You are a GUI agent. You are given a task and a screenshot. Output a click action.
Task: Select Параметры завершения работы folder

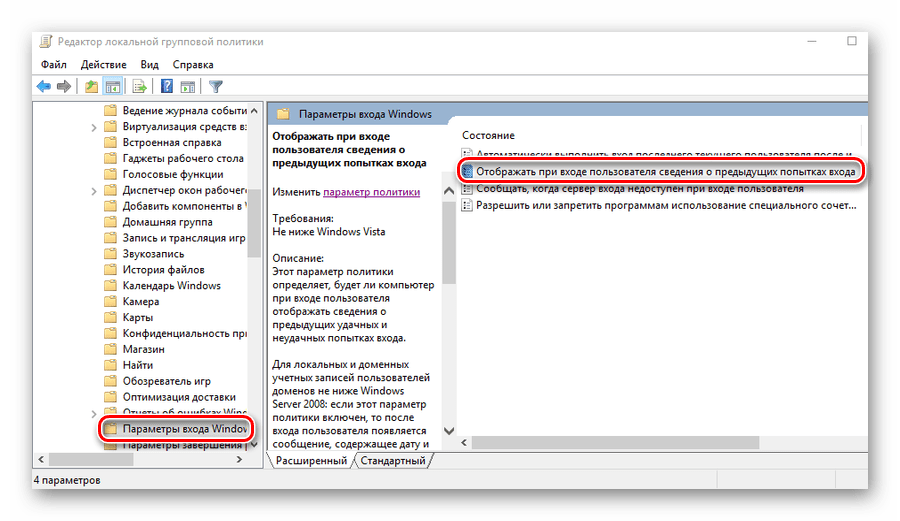176,445
